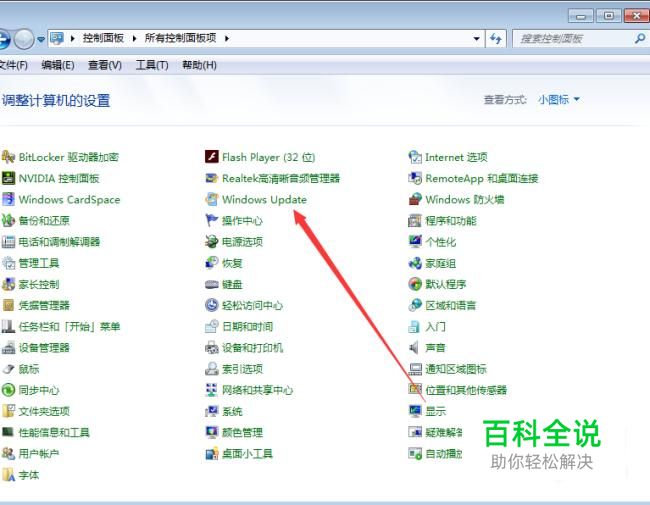
Task: Open the 家庭组 link
Action: [x=441, y=263]
